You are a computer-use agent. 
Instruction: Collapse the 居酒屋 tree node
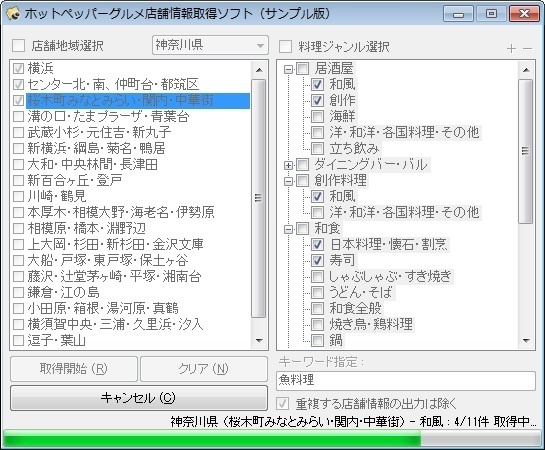point(288,69)
